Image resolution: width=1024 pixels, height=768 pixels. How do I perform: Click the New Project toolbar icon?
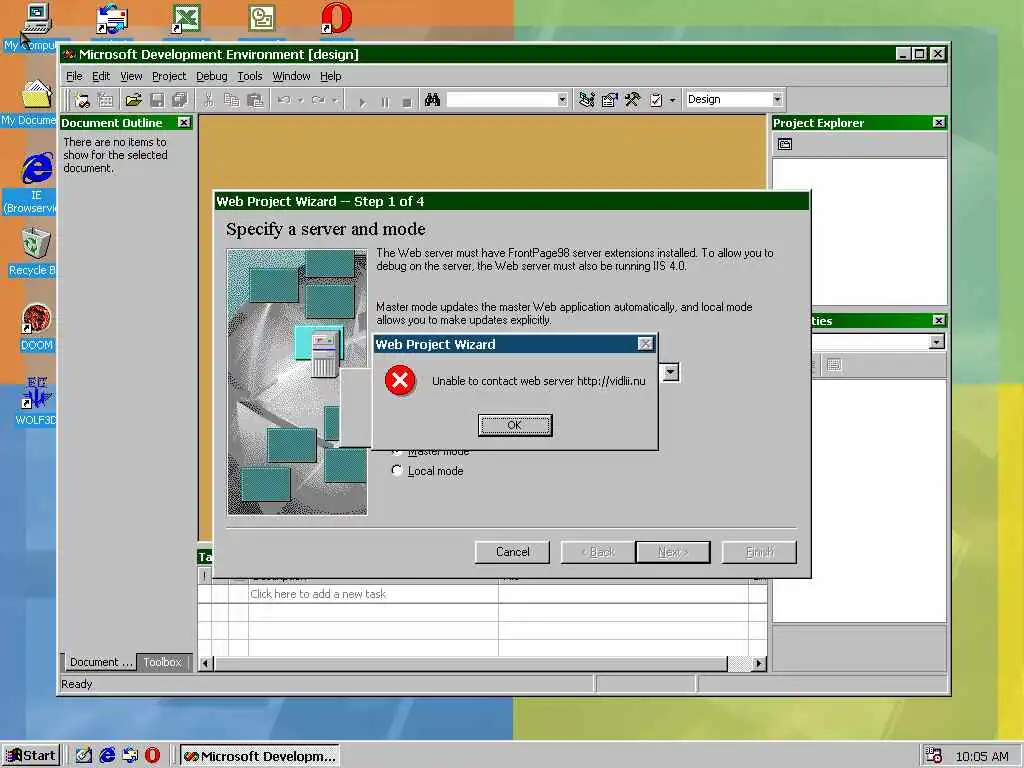click(82, 100)
